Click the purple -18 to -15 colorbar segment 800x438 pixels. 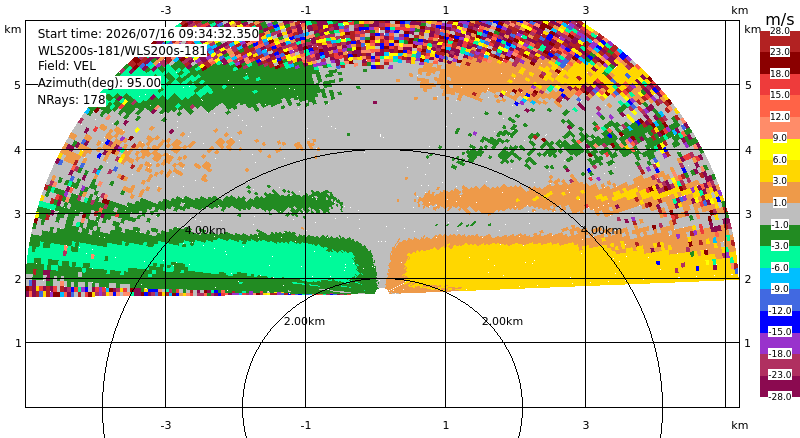(x=780, y=343)
